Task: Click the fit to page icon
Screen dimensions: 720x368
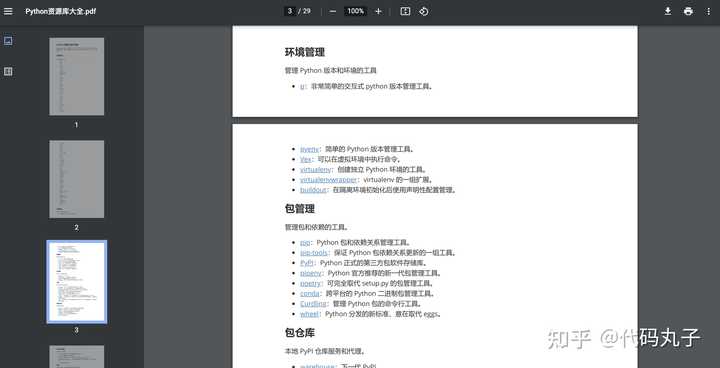Action: tap(405, 11)
